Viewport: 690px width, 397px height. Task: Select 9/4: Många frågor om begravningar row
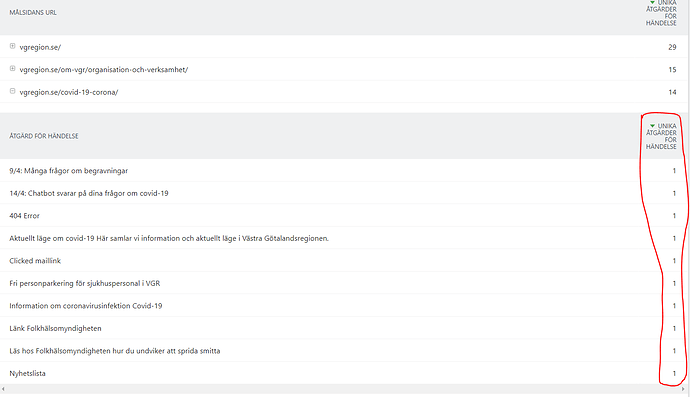pos(345,171)
